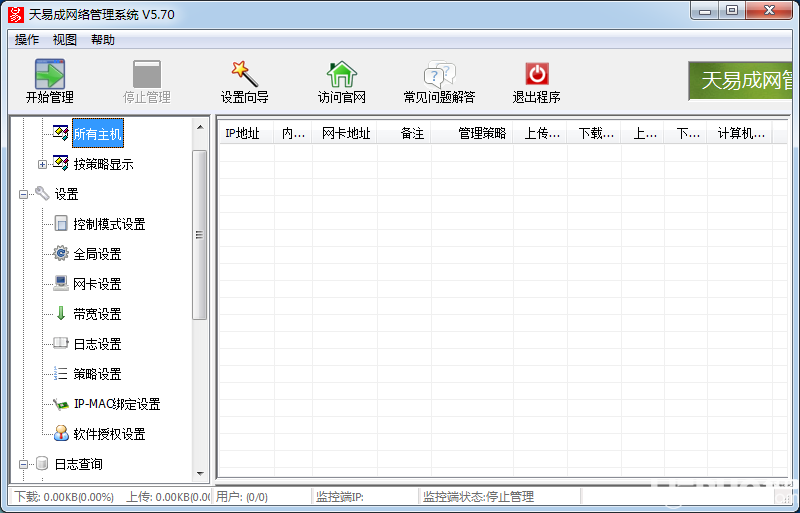The height and width of the screenshot is (513, 800).
Task: Expand the 按策略显示 tree node
Action: point(42,164)
